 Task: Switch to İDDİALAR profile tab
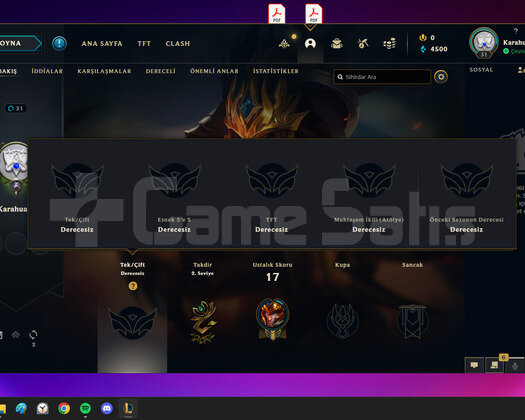click(47, 71)
